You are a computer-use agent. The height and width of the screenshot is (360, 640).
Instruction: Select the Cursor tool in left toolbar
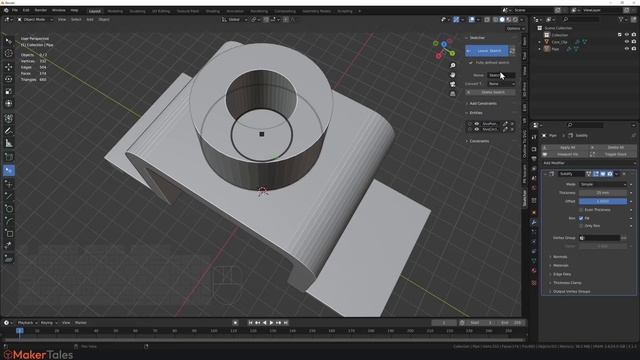9,53
